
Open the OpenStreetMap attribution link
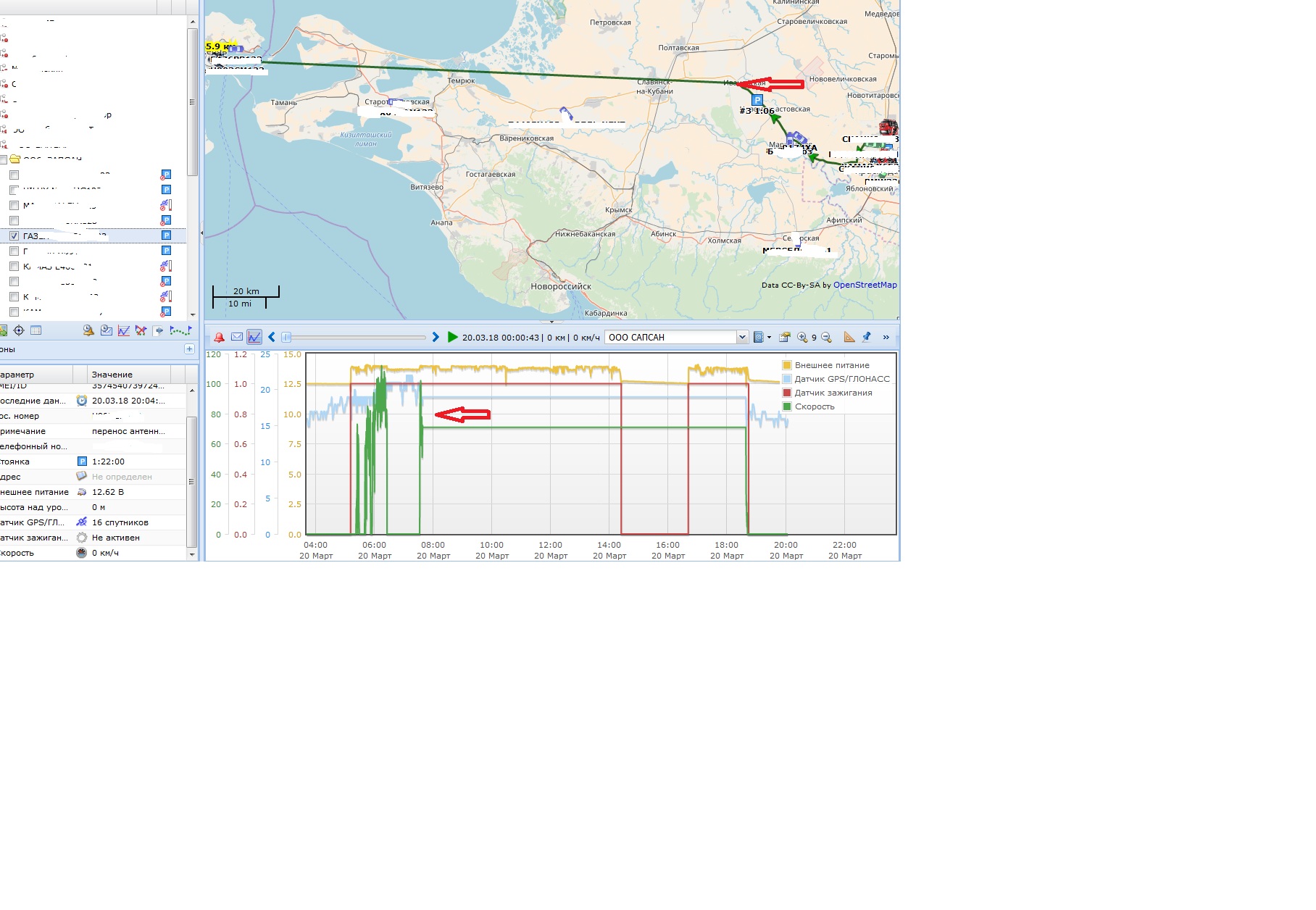click(x=865, y=285)
